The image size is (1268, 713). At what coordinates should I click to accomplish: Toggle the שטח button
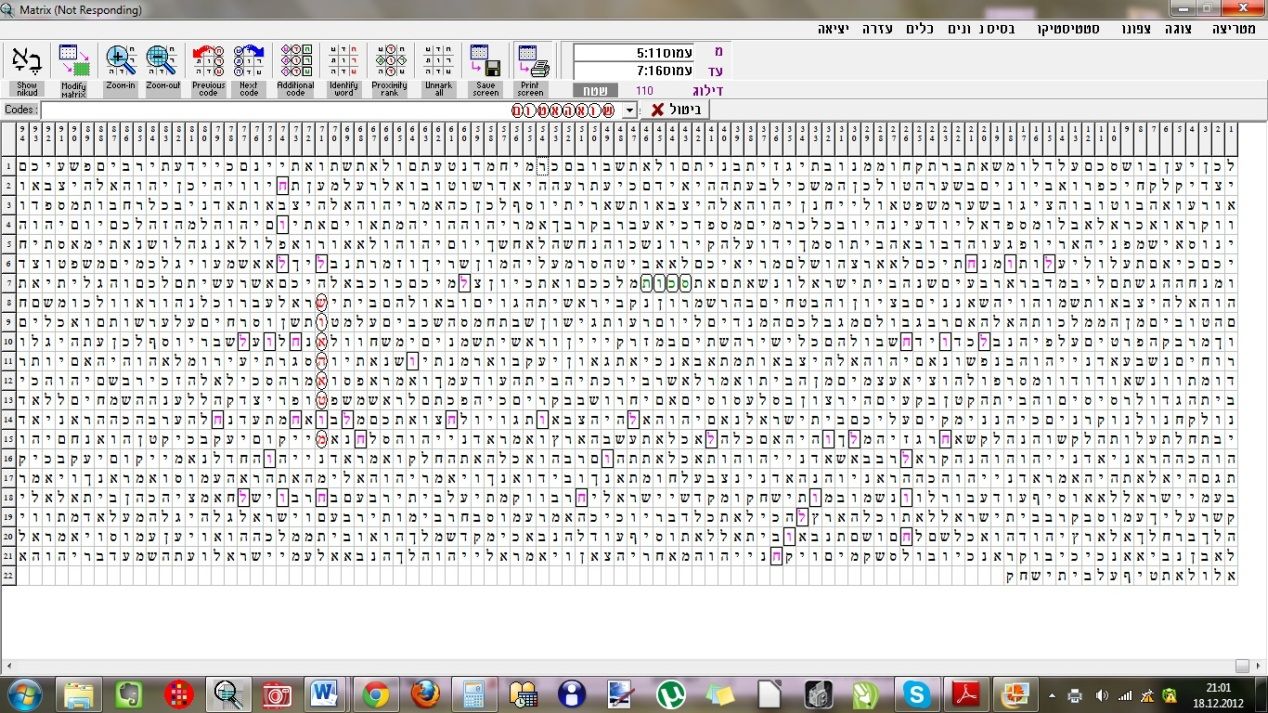click(595, 91)
